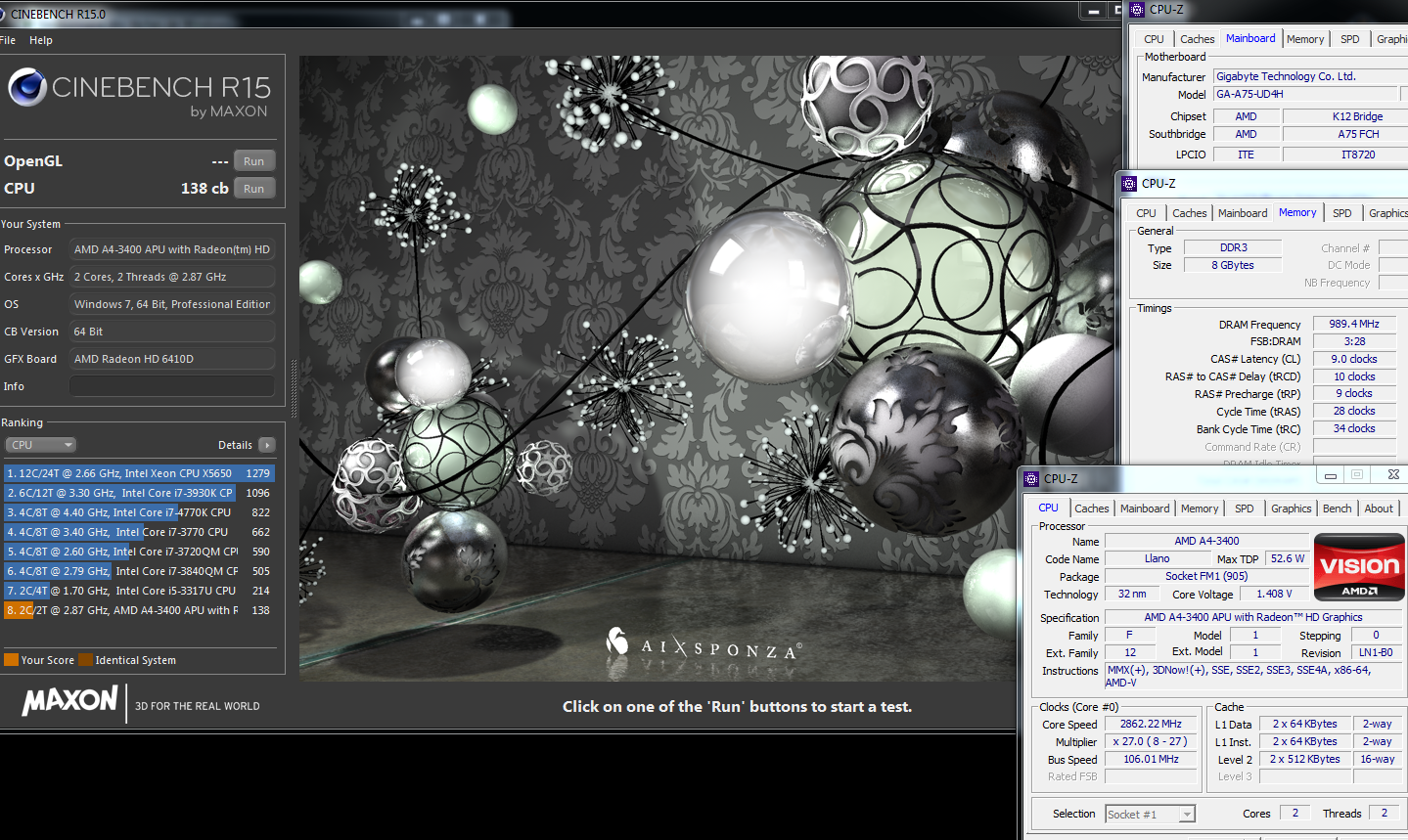This screenshot has height=840, width=1408.
Task: Click the Info input field
Action: click(171, 386)
